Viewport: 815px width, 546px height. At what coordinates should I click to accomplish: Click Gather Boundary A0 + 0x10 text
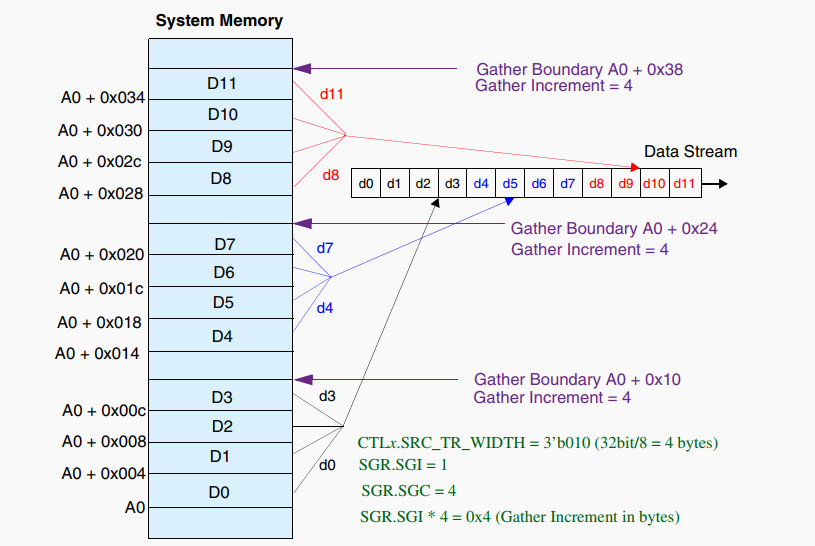click(x=577, y=379)
